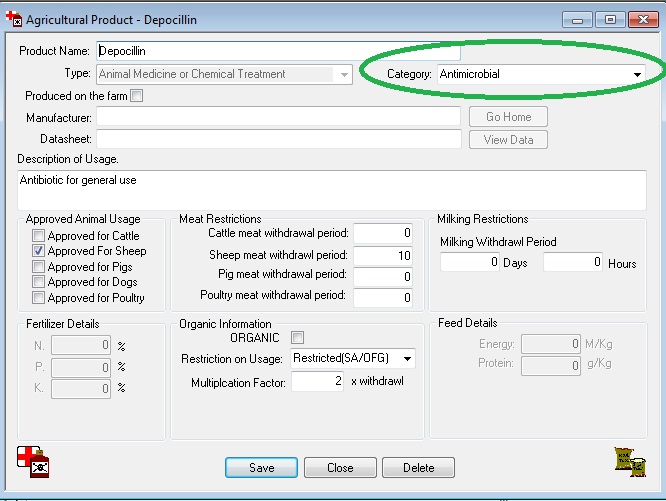Screen dimensions: 666x501
Task: Edit the Product Name field
Action: [278, 51]
